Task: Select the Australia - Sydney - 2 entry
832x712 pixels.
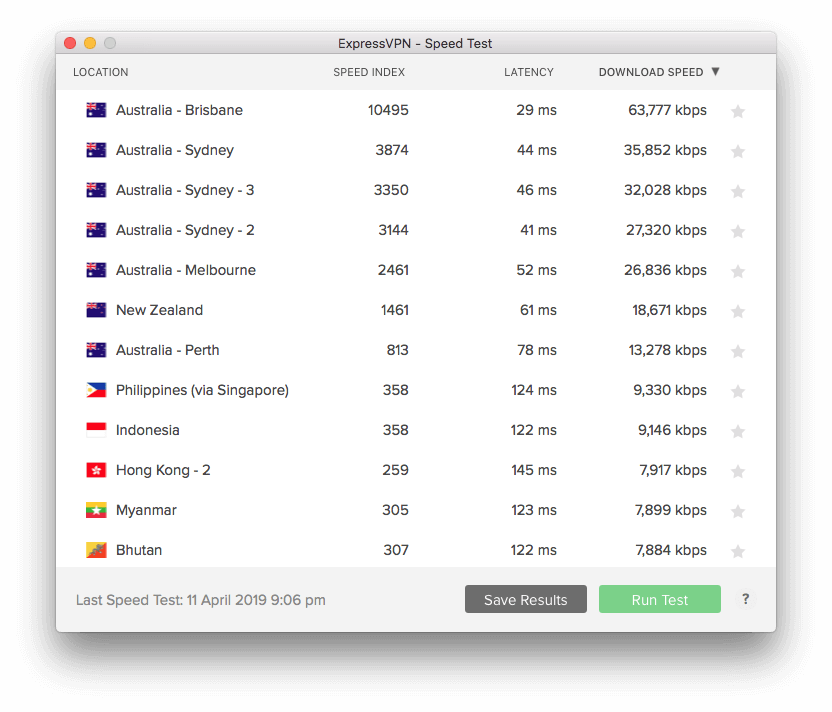Action: click(x=416, y=230)
